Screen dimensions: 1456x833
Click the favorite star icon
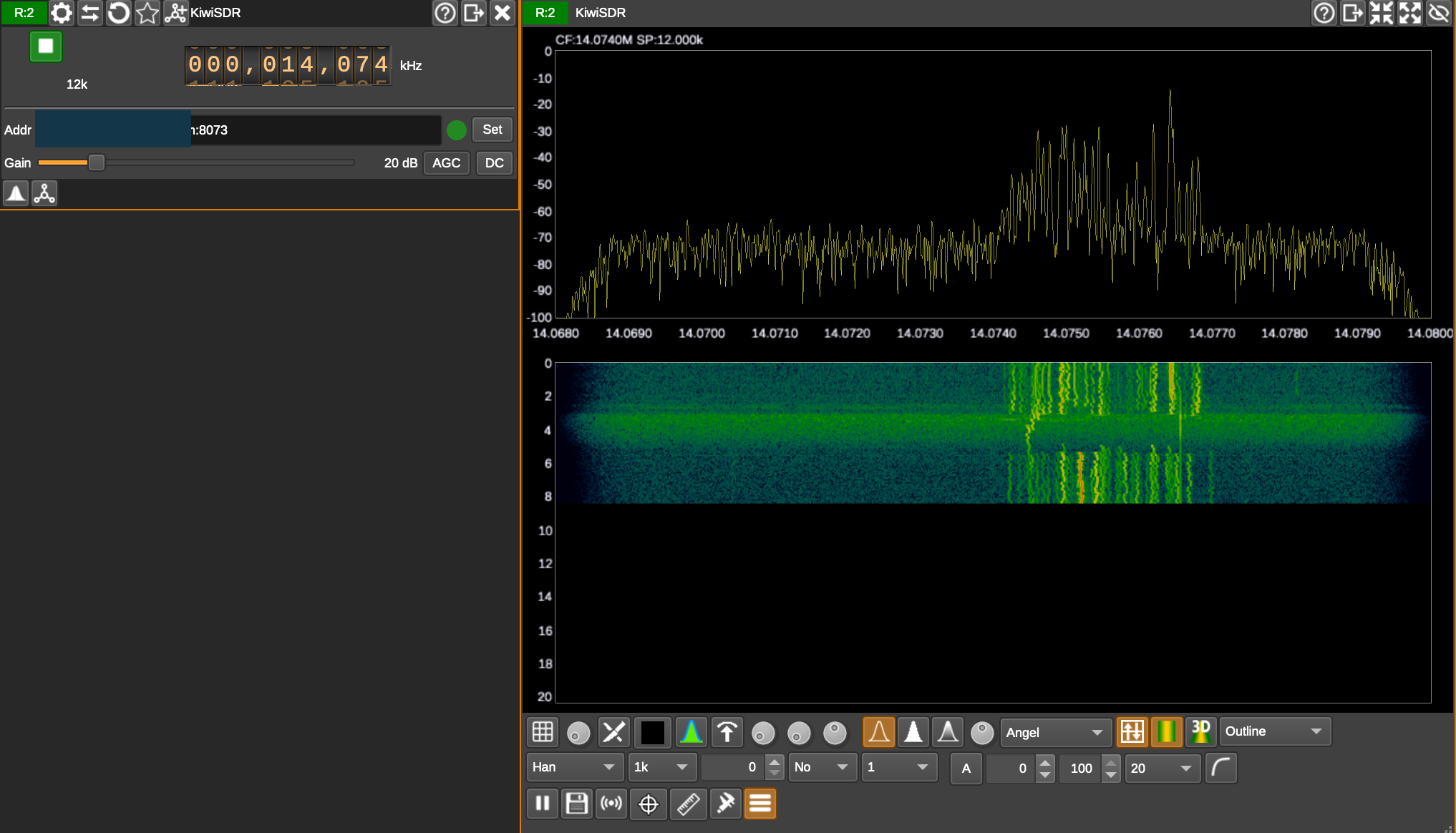click(147, 13)
